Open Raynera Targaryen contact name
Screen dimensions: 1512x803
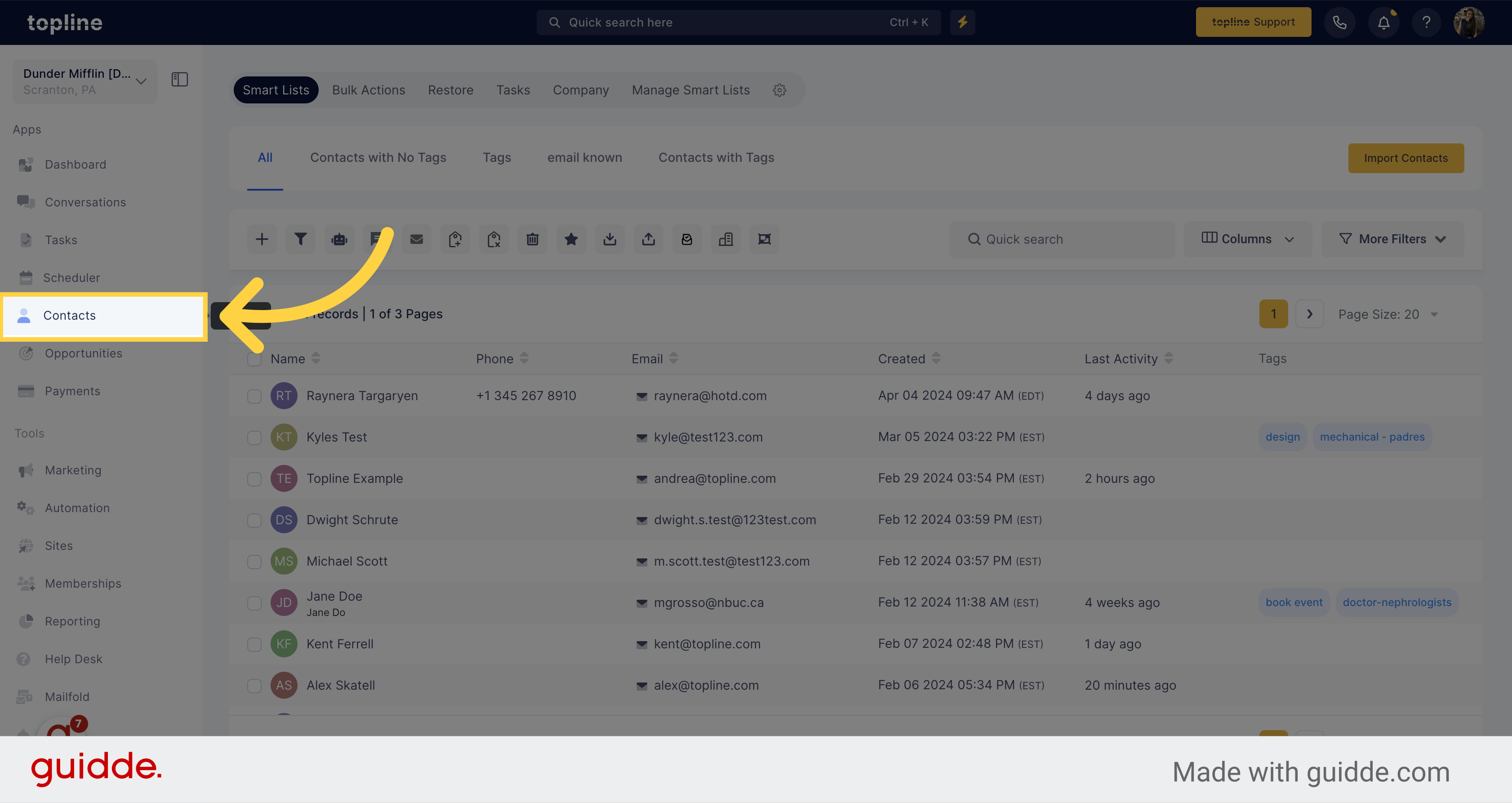[x=361, y=396]
